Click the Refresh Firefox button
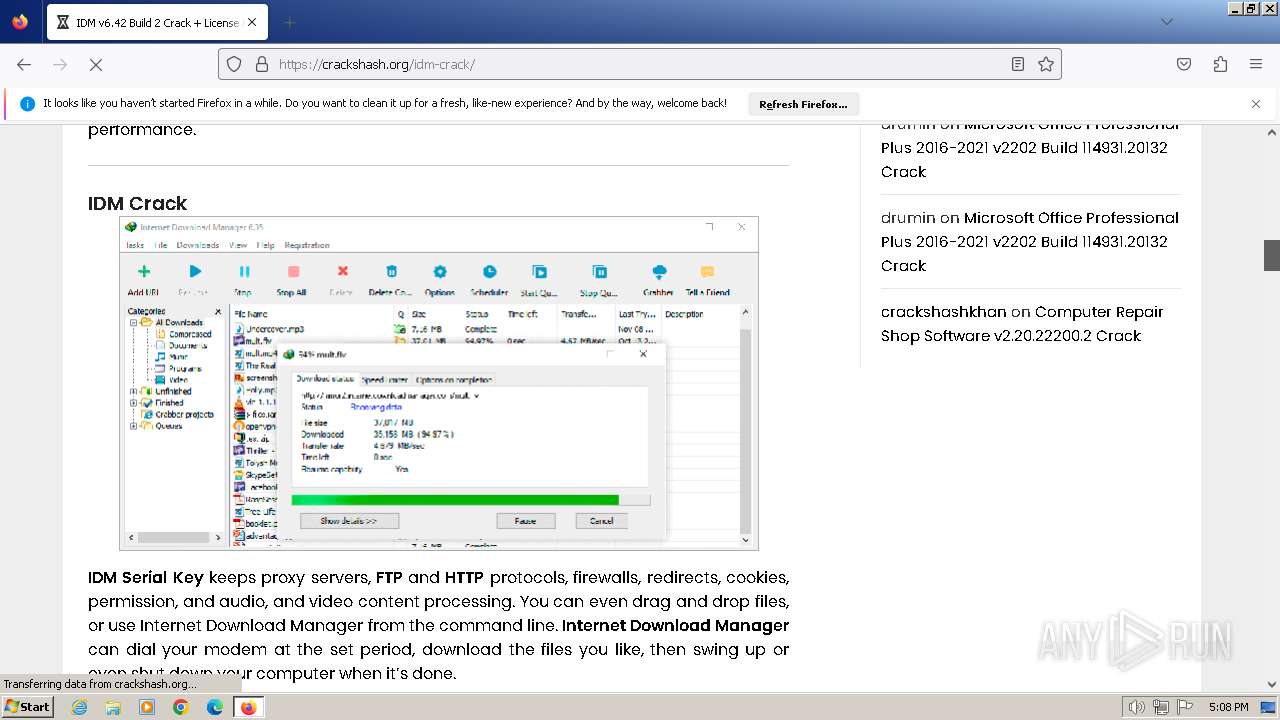Image resolution: width=1280 pixels, height=720 pixels. coord(803,104)
